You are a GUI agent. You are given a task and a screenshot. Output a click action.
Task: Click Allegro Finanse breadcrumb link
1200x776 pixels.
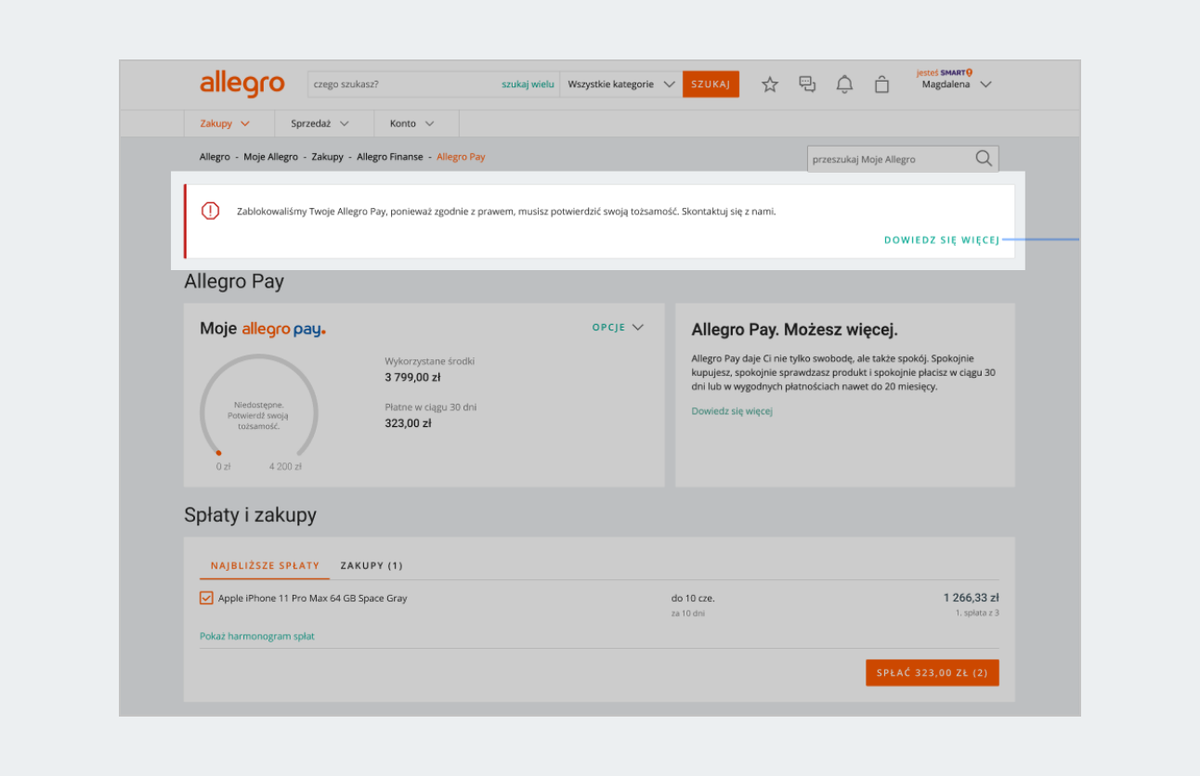click(390, 157)
